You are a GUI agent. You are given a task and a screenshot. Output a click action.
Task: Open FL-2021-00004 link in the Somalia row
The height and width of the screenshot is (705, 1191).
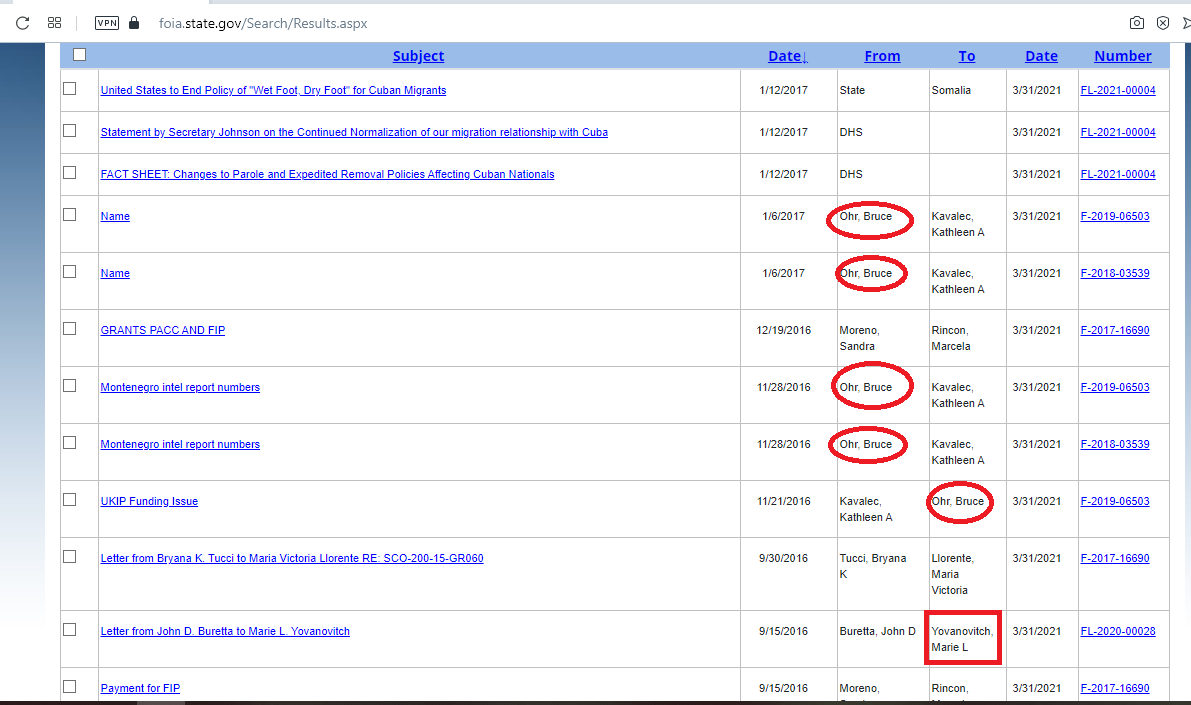(1117, 90)
